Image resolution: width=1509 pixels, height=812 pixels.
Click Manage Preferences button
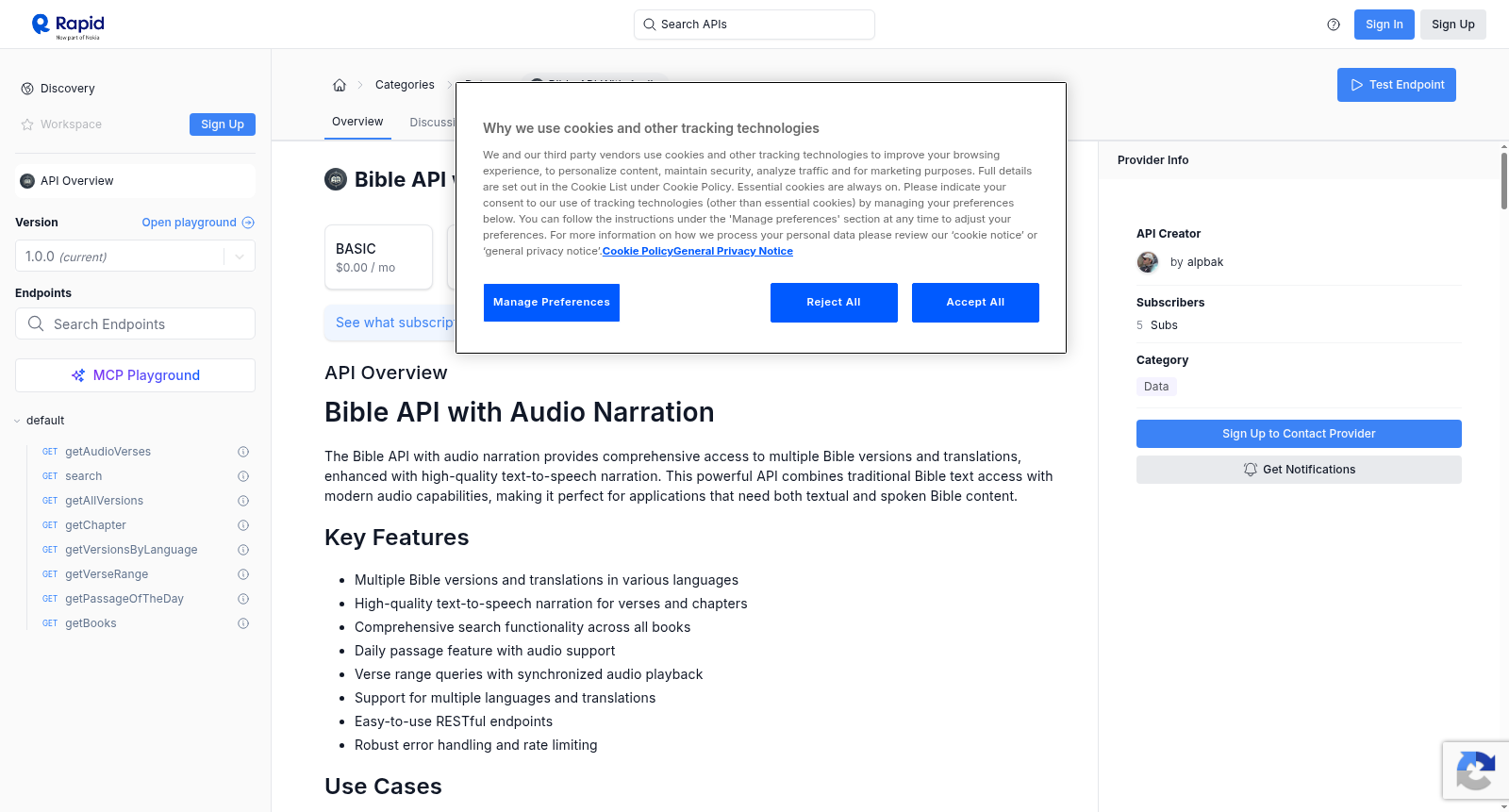point(552,303)
